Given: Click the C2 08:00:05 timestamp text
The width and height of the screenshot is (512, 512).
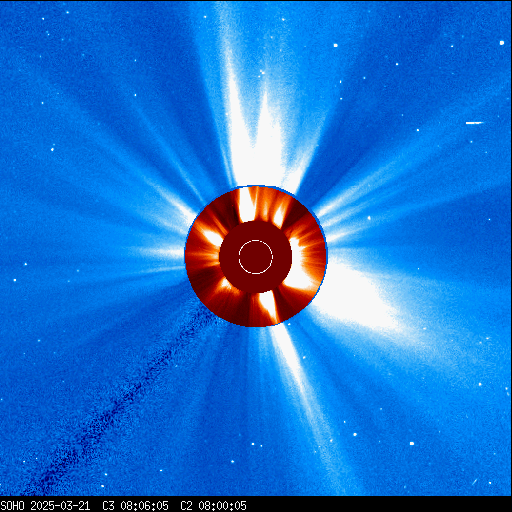Looking at the screenshot, I should point(213,506).
